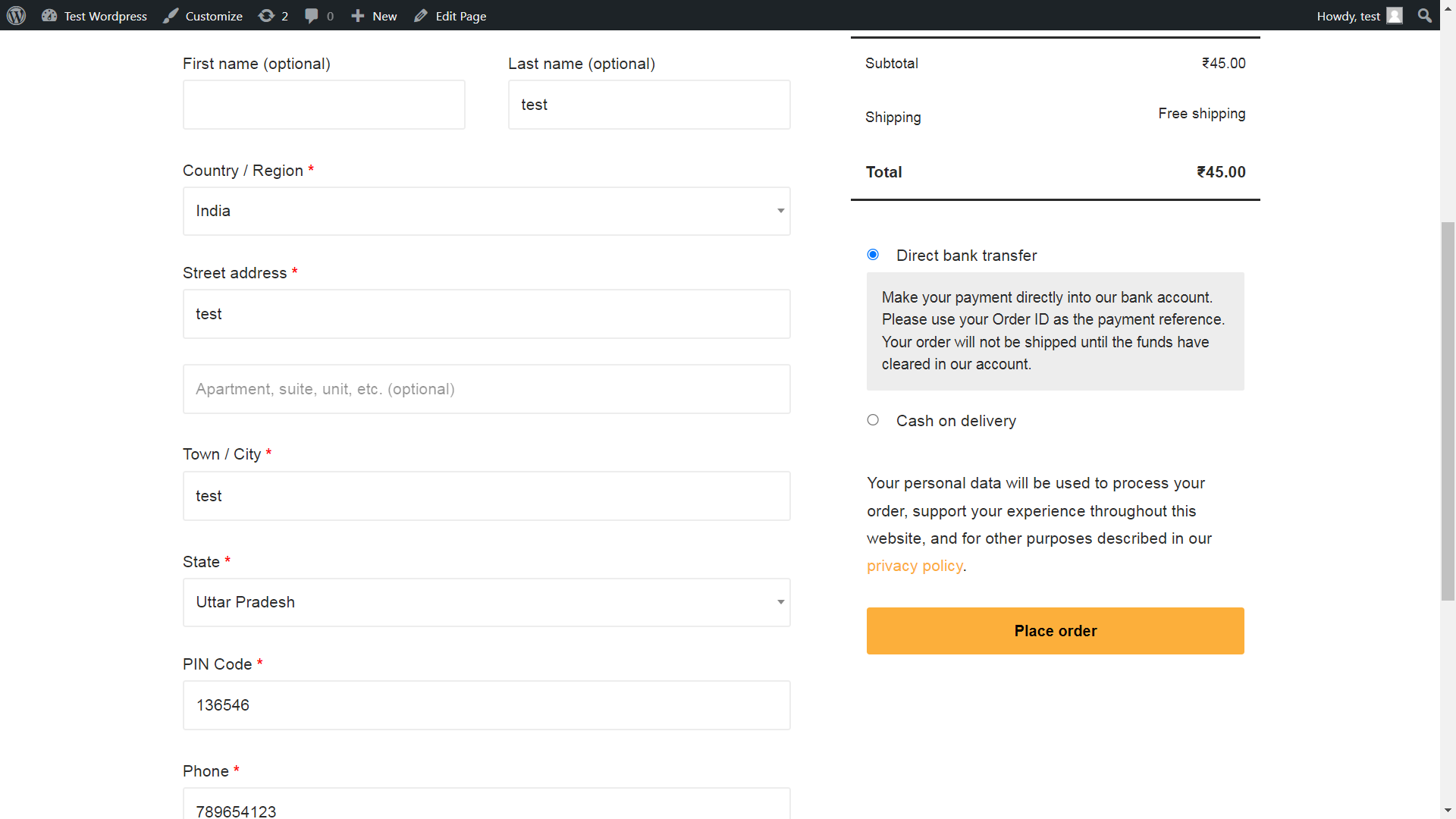Expand the Country / Region dropdown
Image resolution: width=1456 pixels, height=819 pixels.
click(487, 211)
